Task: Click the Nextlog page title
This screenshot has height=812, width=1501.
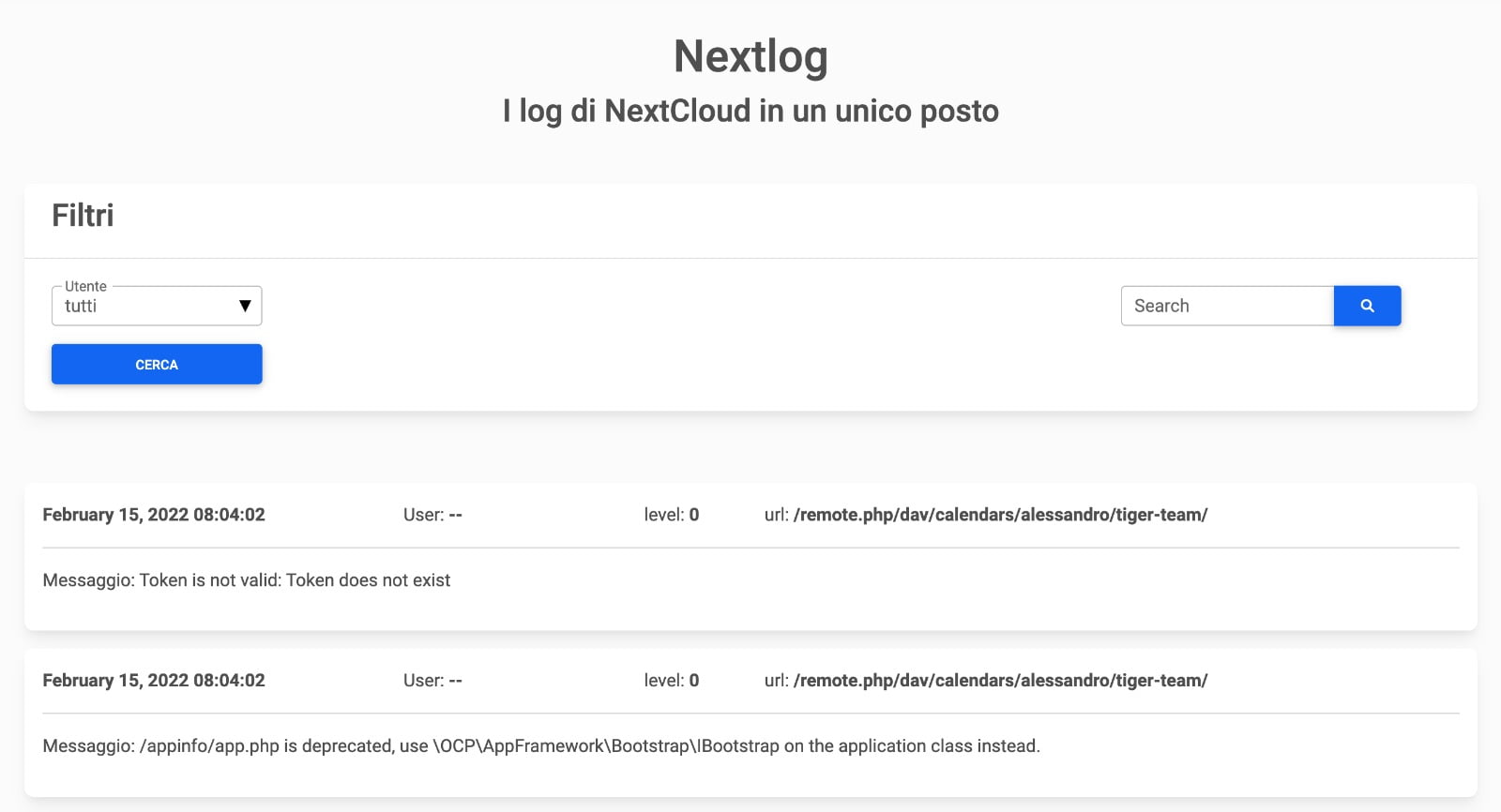Action: click(750, 56)
